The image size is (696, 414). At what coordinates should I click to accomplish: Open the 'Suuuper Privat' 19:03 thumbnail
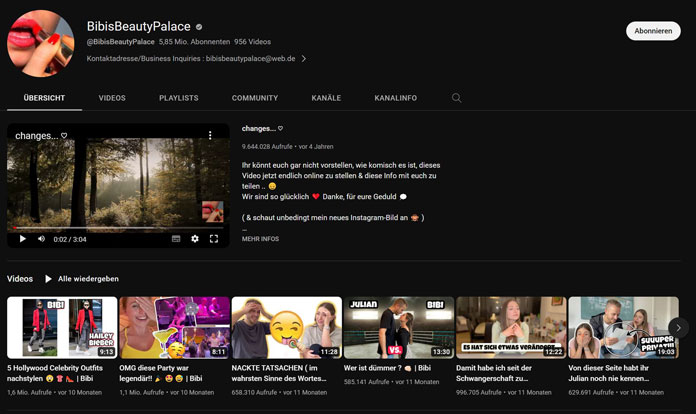coord(623,327)
